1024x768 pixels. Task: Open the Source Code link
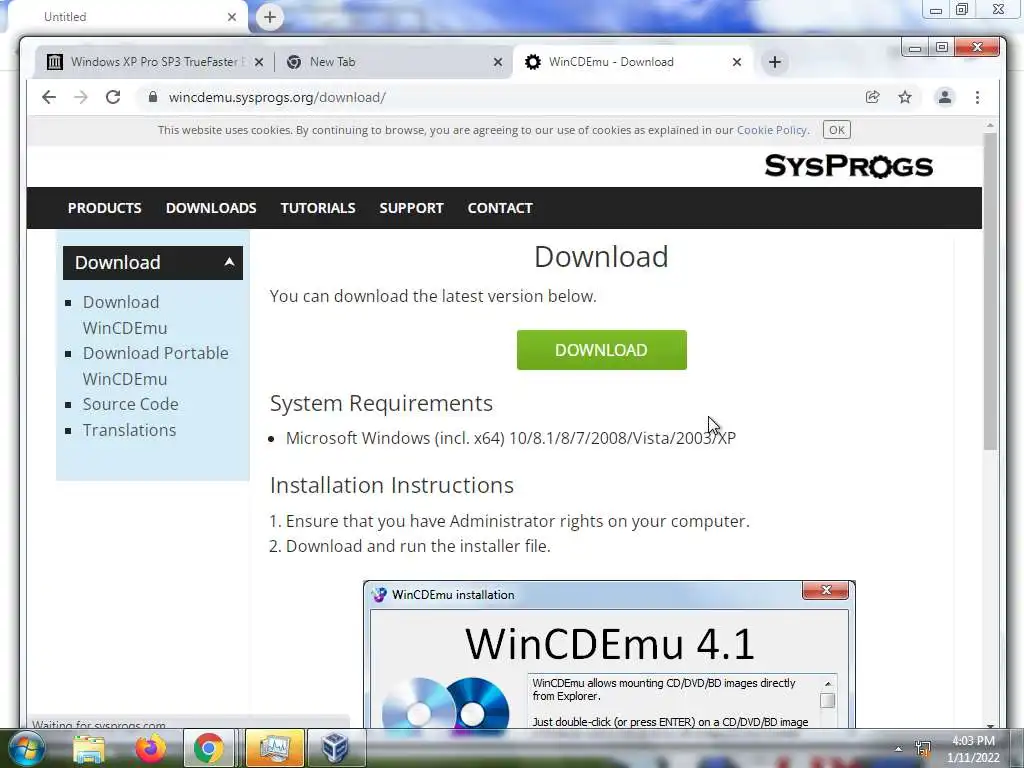point(131,404)
